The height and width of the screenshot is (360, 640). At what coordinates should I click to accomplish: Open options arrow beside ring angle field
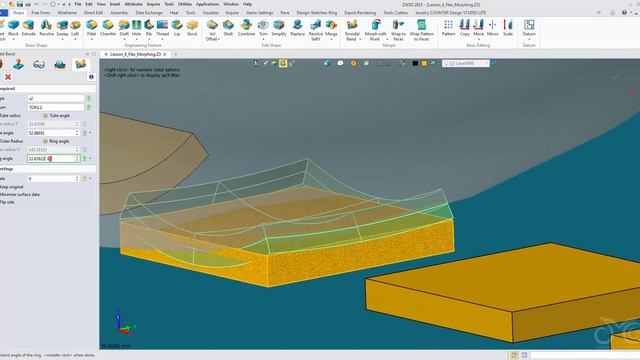pyautogui.click(x=90, y=158)
